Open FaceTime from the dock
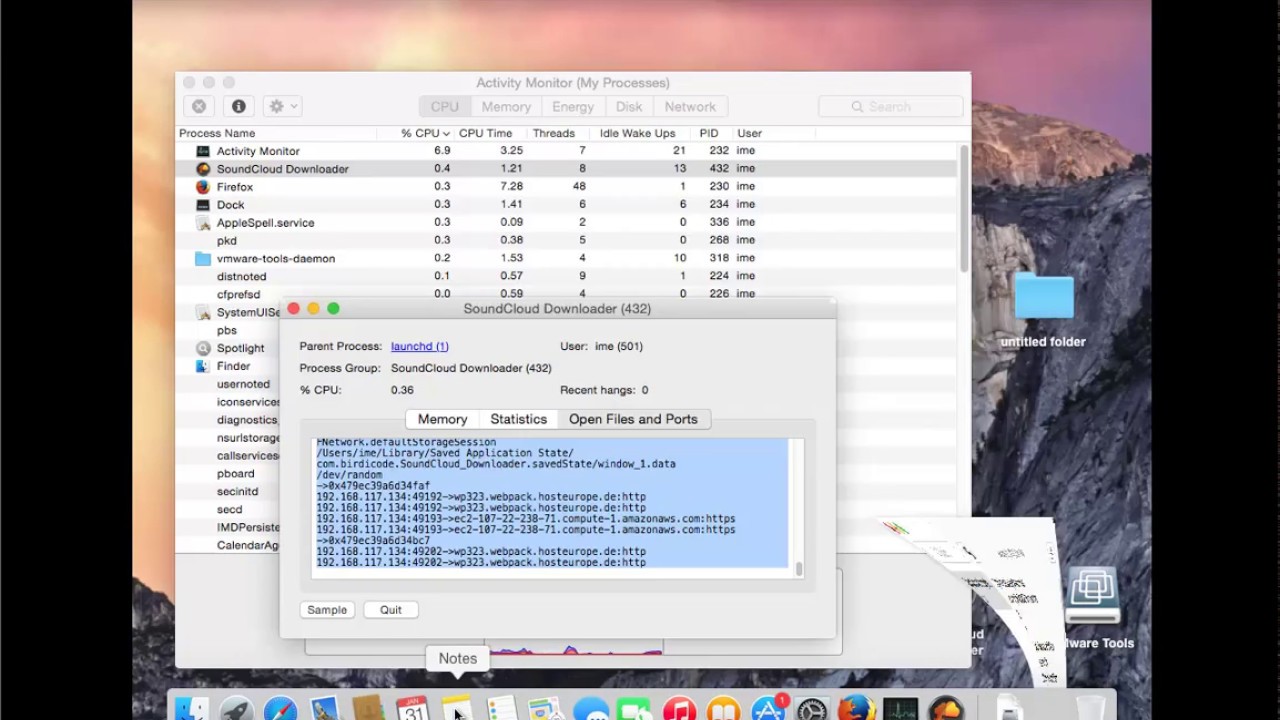 [x=635, y=709]
